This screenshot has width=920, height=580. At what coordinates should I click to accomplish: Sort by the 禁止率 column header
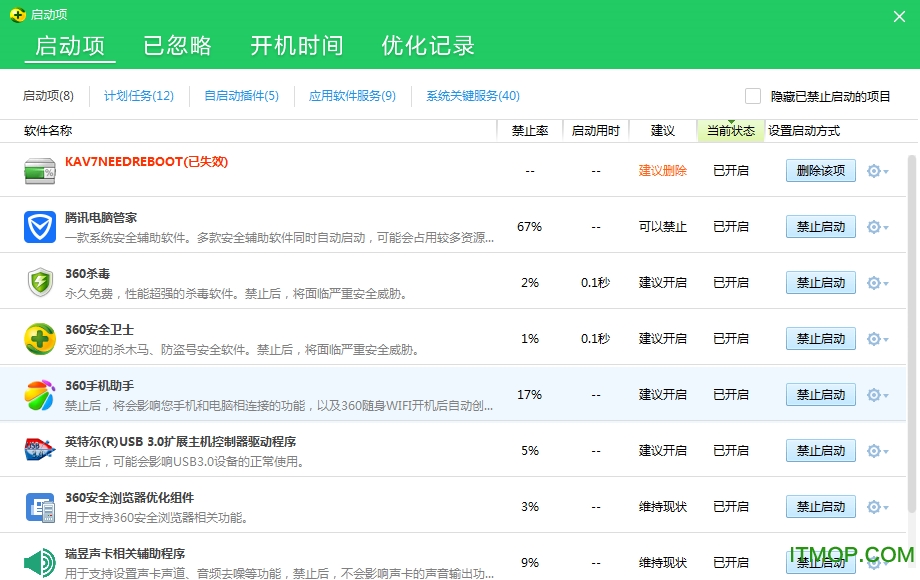(530, 131)
